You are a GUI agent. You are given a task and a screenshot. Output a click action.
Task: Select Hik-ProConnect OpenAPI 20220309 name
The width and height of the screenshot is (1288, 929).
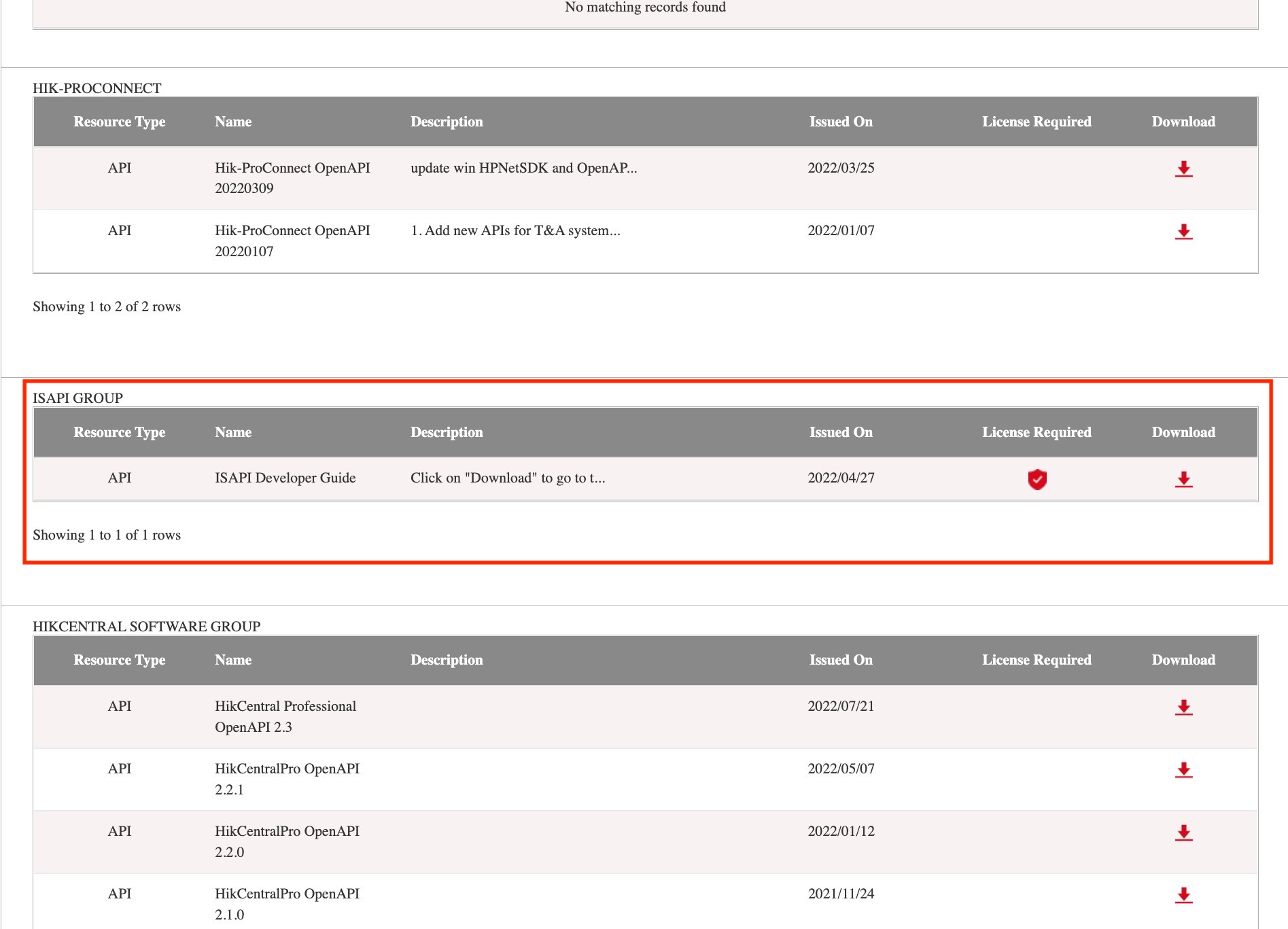292,178
